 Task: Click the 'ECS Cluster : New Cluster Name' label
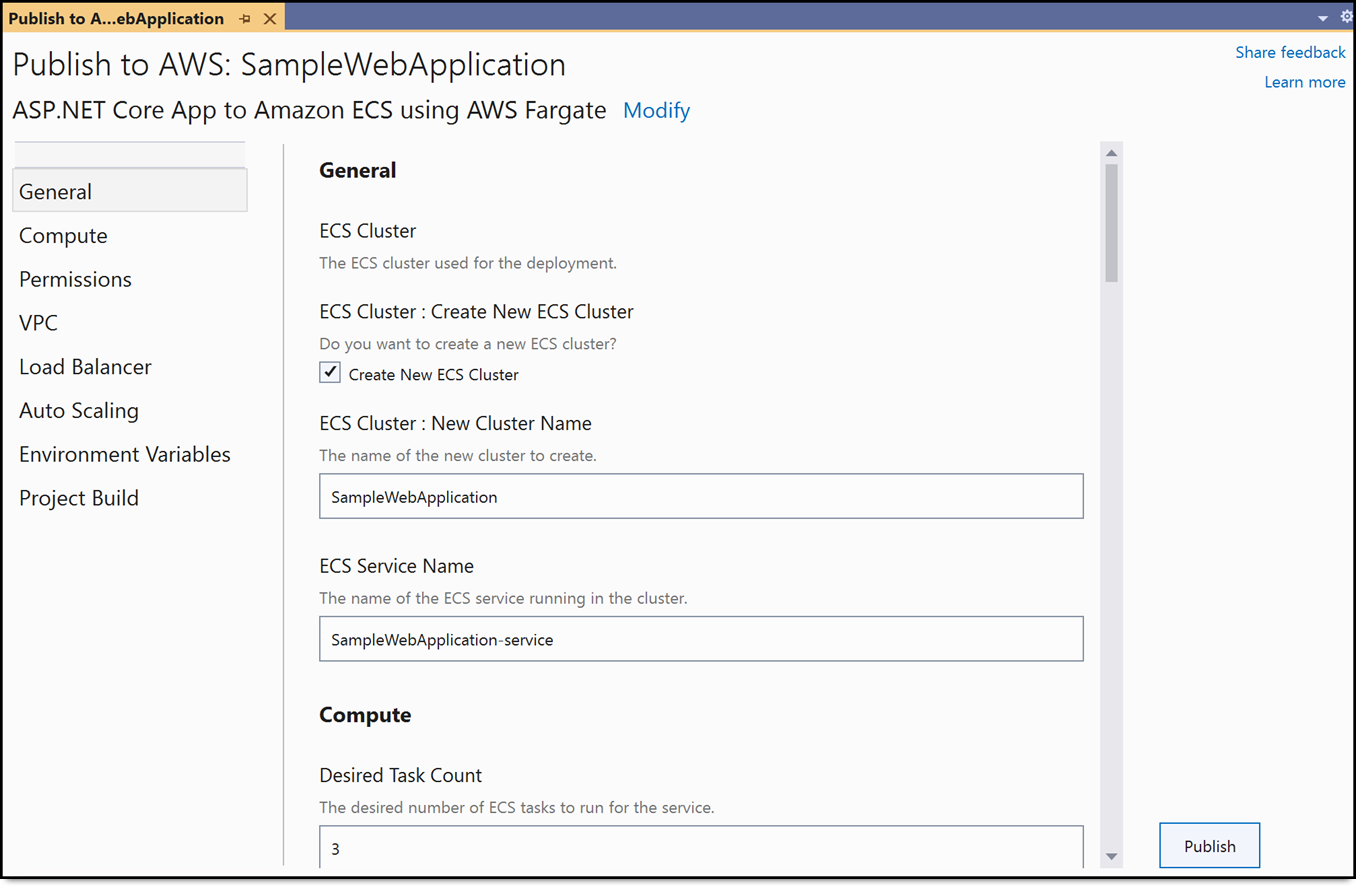point(455,423)
